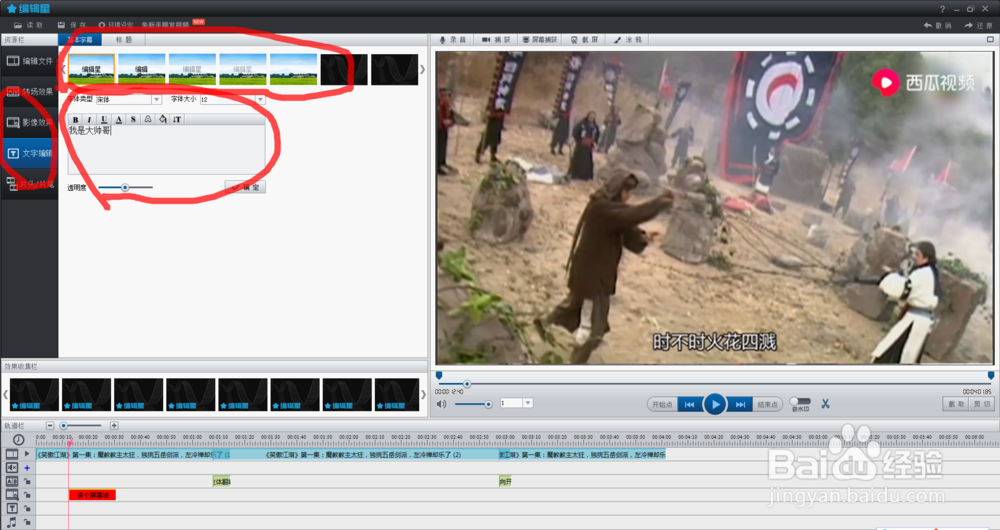Image resolution: width=1000 pixels, height=530 pixels.
Task: Zoom out timeline with minus button
Action: [x=50, y=425]
